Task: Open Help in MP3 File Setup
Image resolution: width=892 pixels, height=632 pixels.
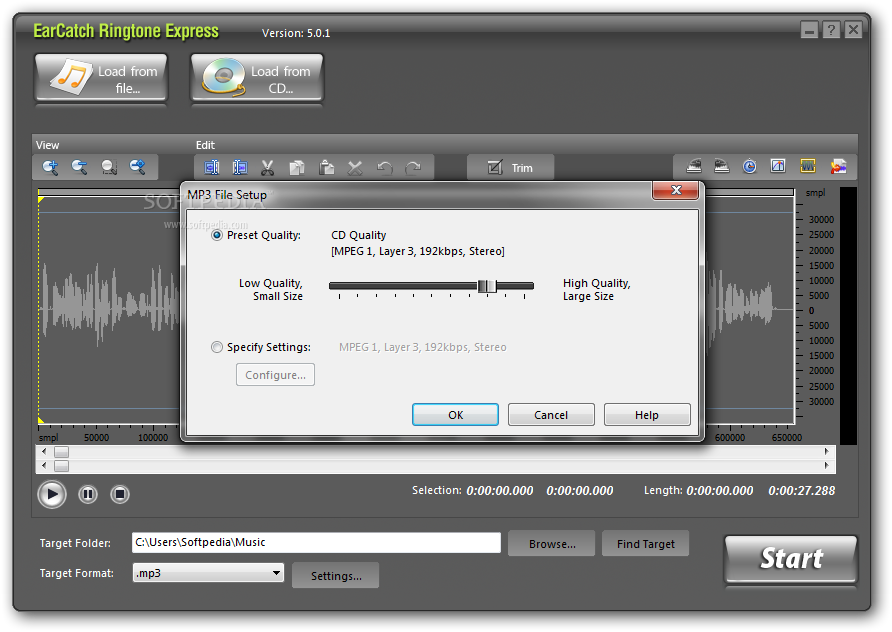Action: [x=647, y=415]
